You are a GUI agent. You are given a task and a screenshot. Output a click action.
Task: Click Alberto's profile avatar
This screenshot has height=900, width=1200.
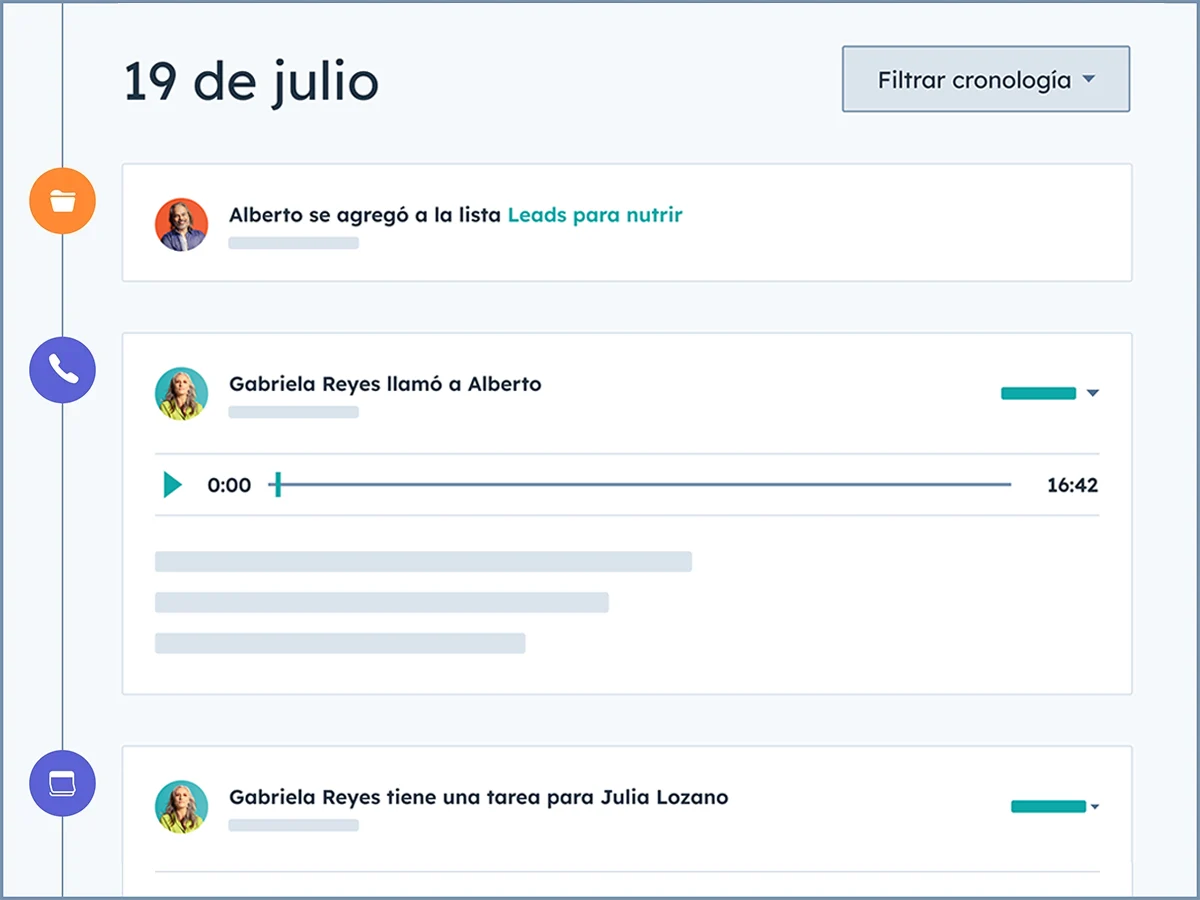[181, 223]
